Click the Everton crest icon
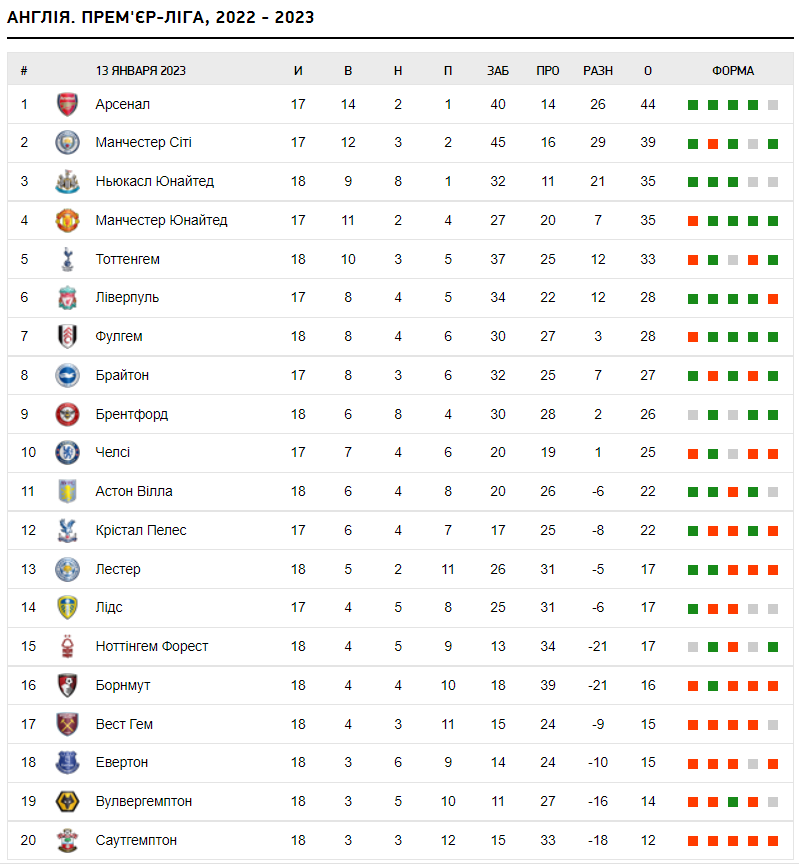The image size is (799, 864). click(67, 762)
